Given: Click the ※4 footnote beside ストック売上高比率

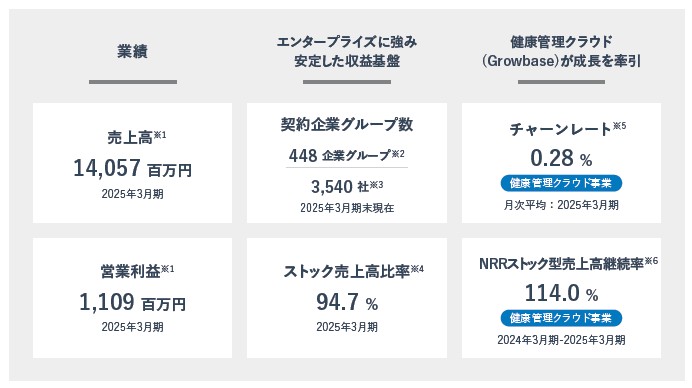Looking at the screenshot, I should point(417,269).
